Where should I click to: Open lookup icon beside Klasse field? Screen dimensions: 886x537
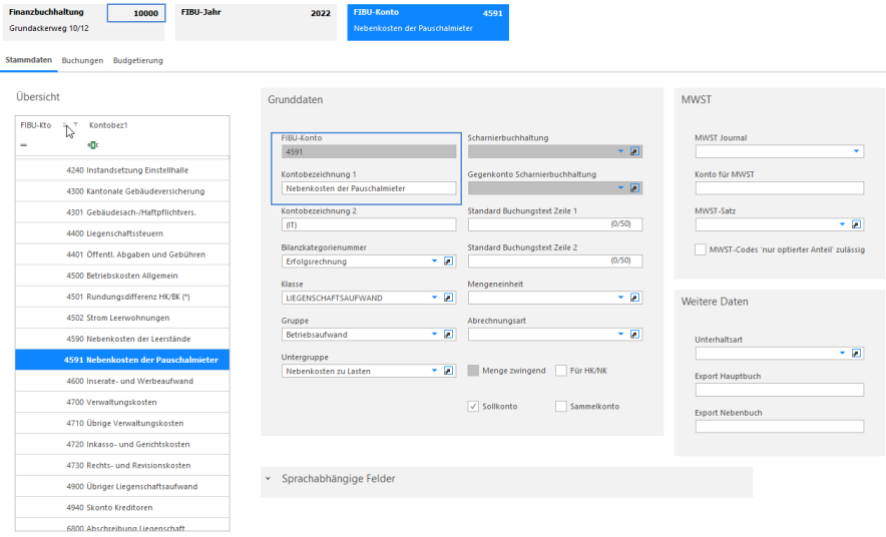(x=448, y=297)
